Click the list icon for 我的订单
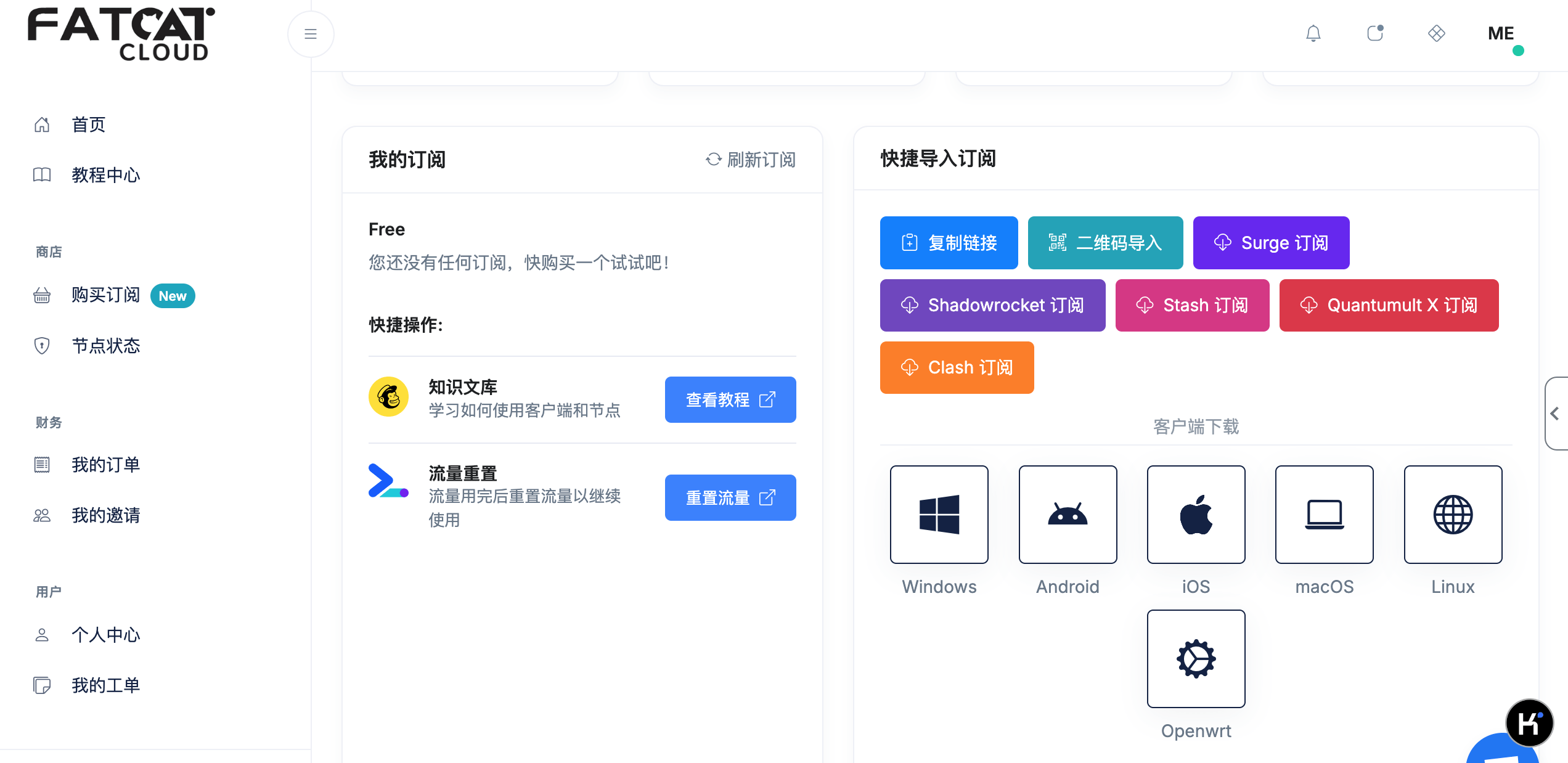Viewport: 1568px width, 763px height. point(42,465)
